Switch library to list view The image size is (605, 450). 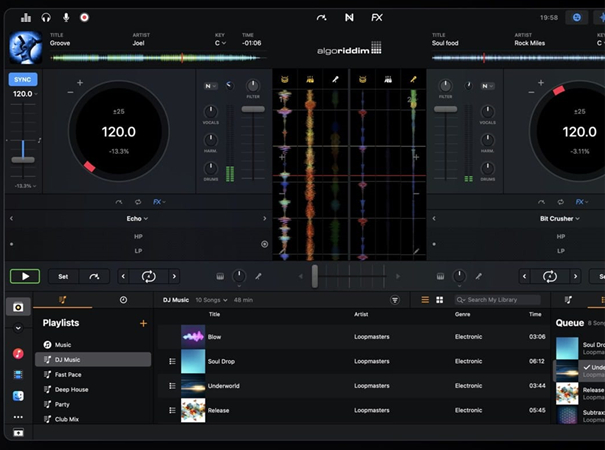tap(425, 300)
